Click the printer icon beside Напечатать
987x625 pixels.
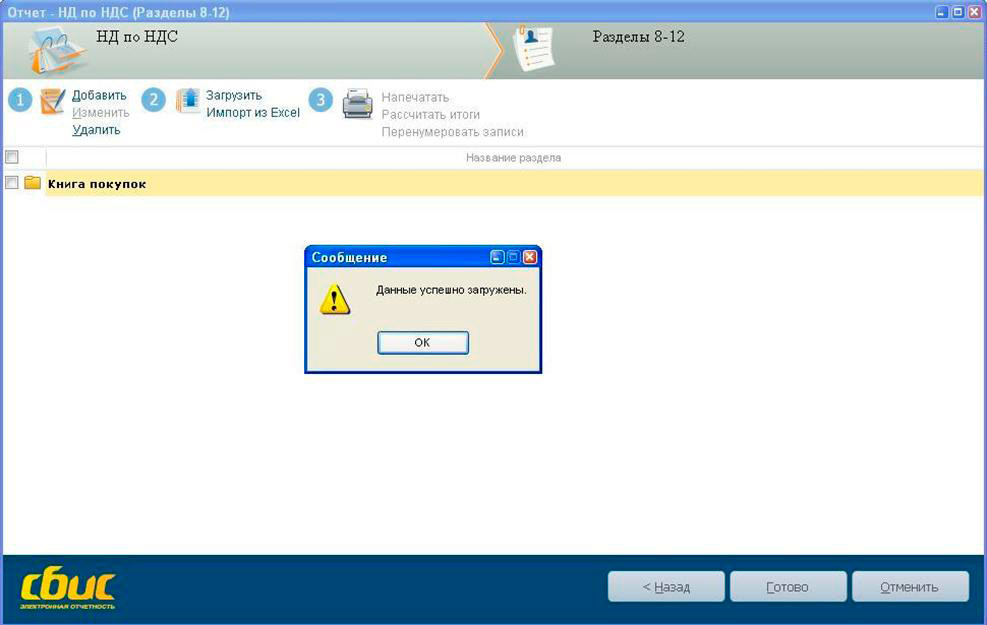357,104
